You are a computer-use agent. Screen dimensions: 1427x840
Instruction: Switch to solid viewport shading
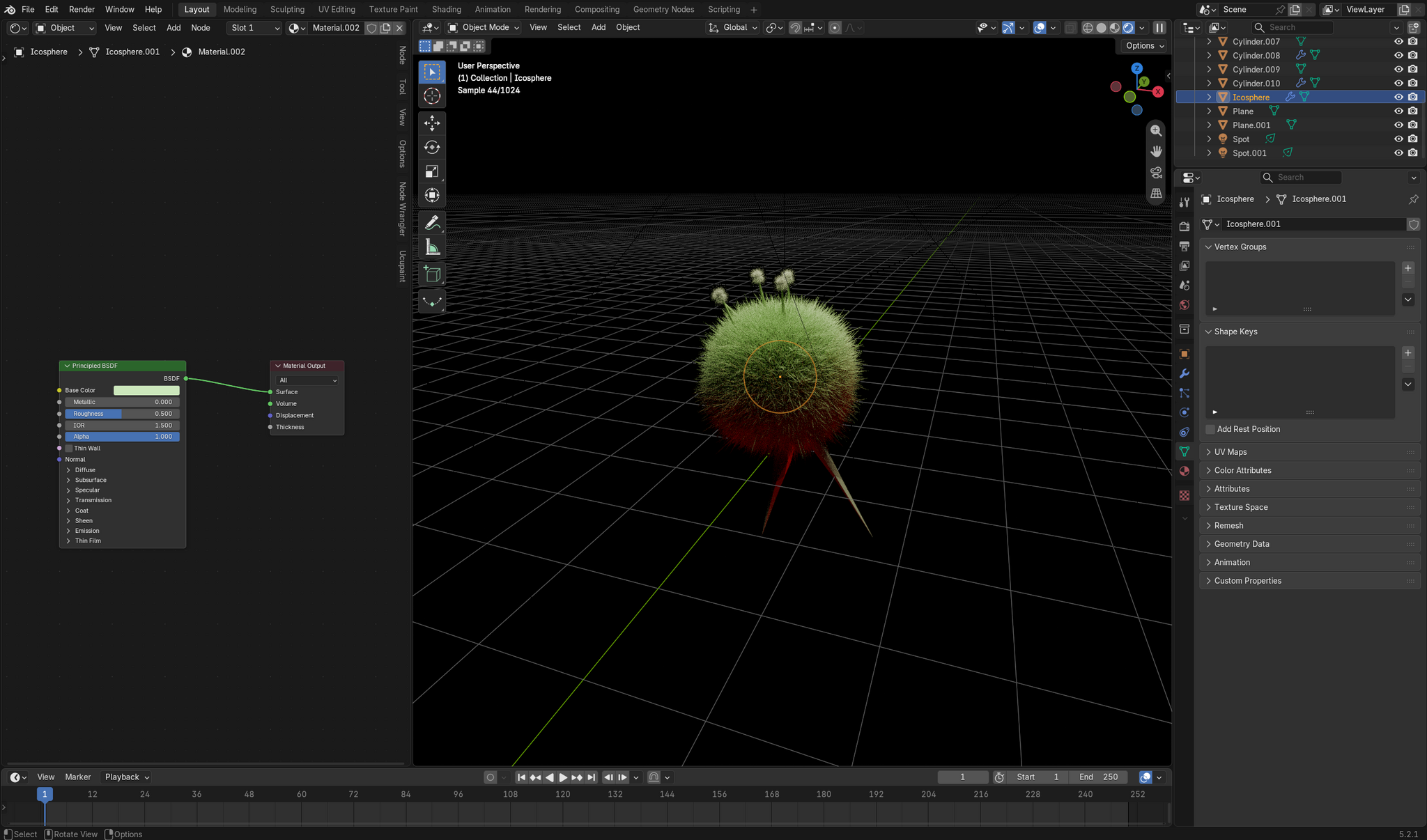(1102, 28)
